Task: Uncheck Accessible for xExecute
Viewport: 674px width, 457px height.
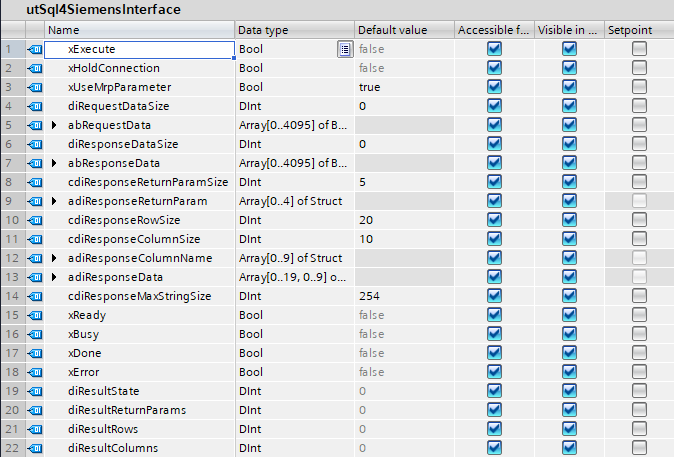Action: [x=494, y=49]
